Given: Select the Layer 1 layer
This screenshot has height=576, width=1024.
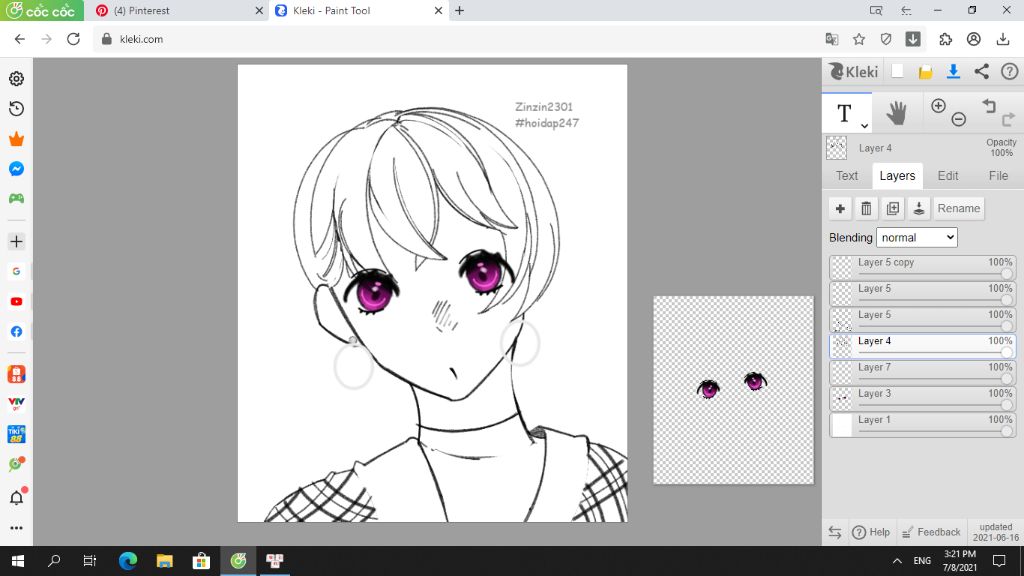Looking at the screenshot, I should (x=923, y=424).
